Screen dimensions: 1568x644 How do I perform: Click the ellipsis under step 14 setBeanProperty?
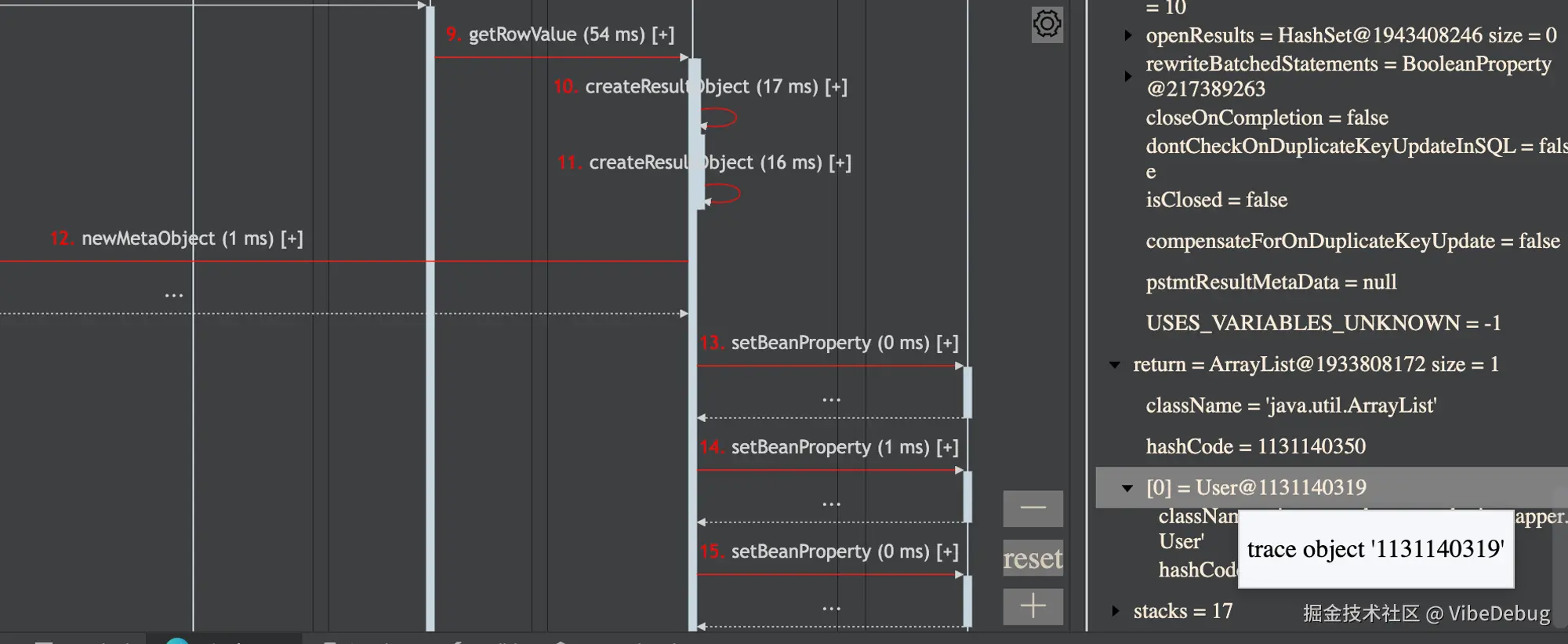tap(831, 504)
